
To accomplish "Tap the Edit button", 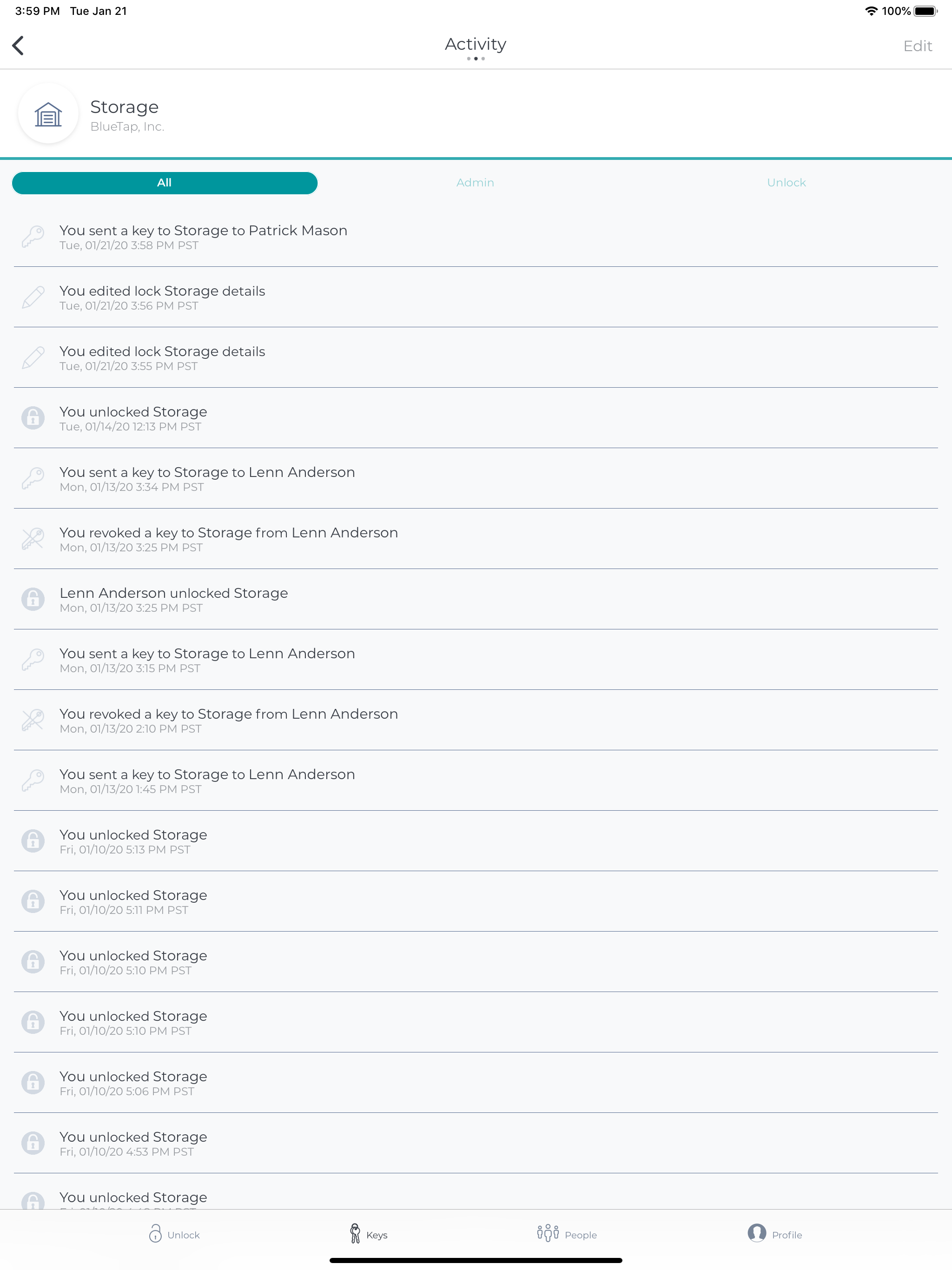I will (x=917, y=46).
